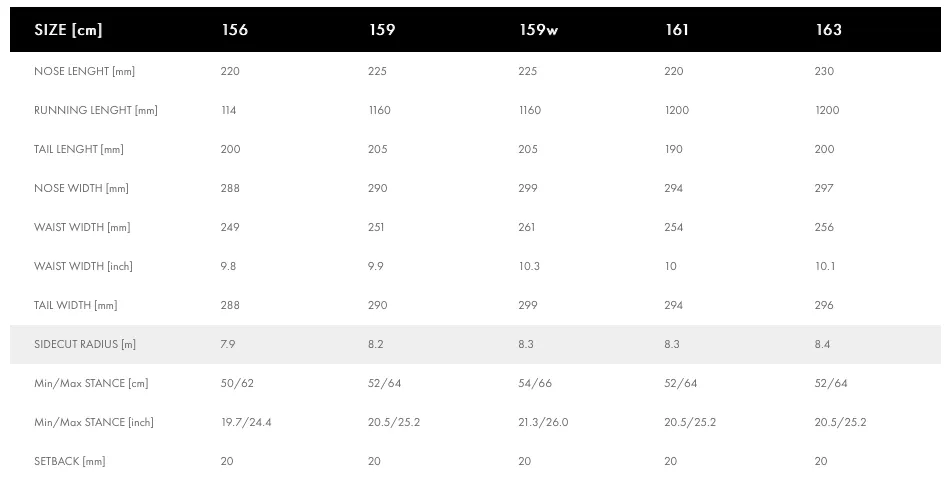Viewport: 950px width, 481px height.
Task: Click the RUNNING LENGHT value 114
Action: (228, 110)
